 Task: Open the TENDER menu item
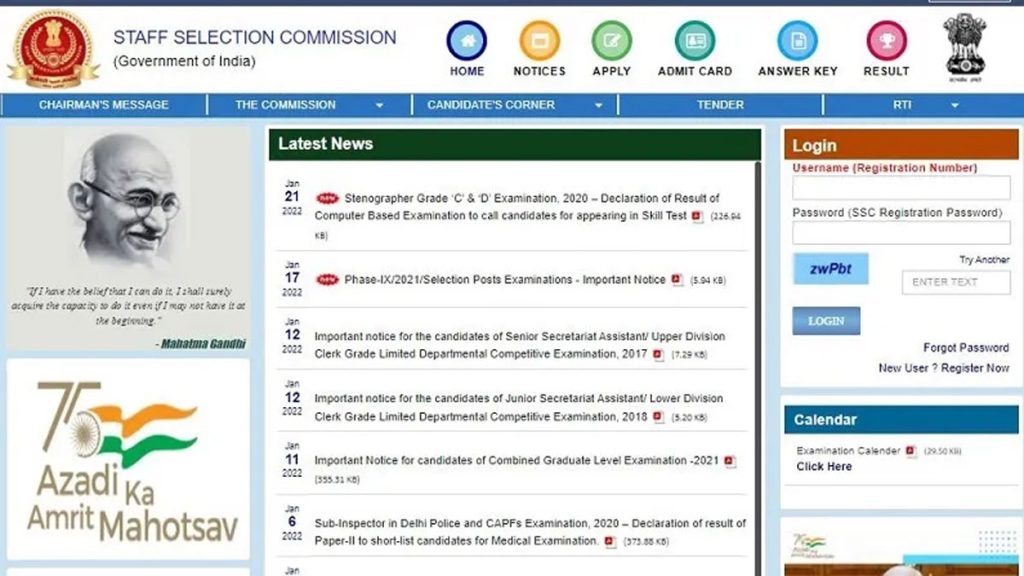tap(720, 104)
